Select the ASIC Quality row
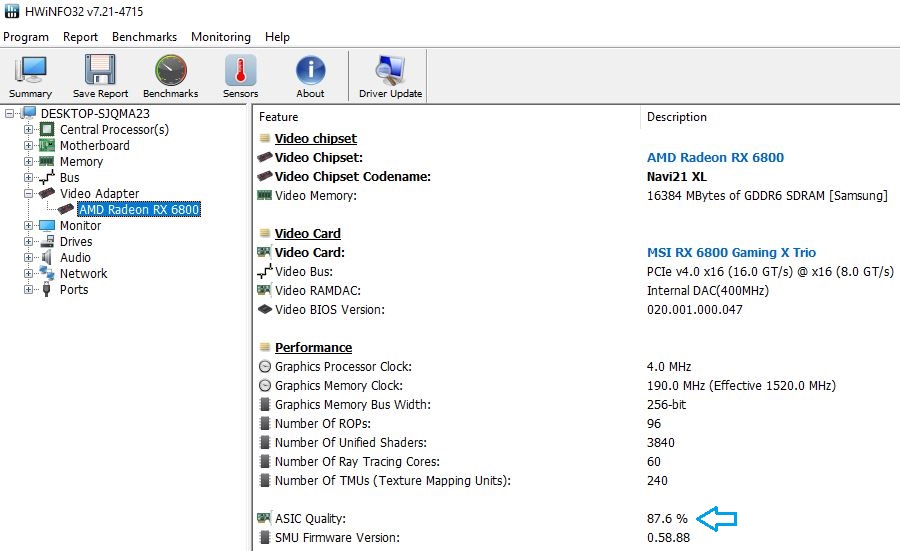 (577, 519)
